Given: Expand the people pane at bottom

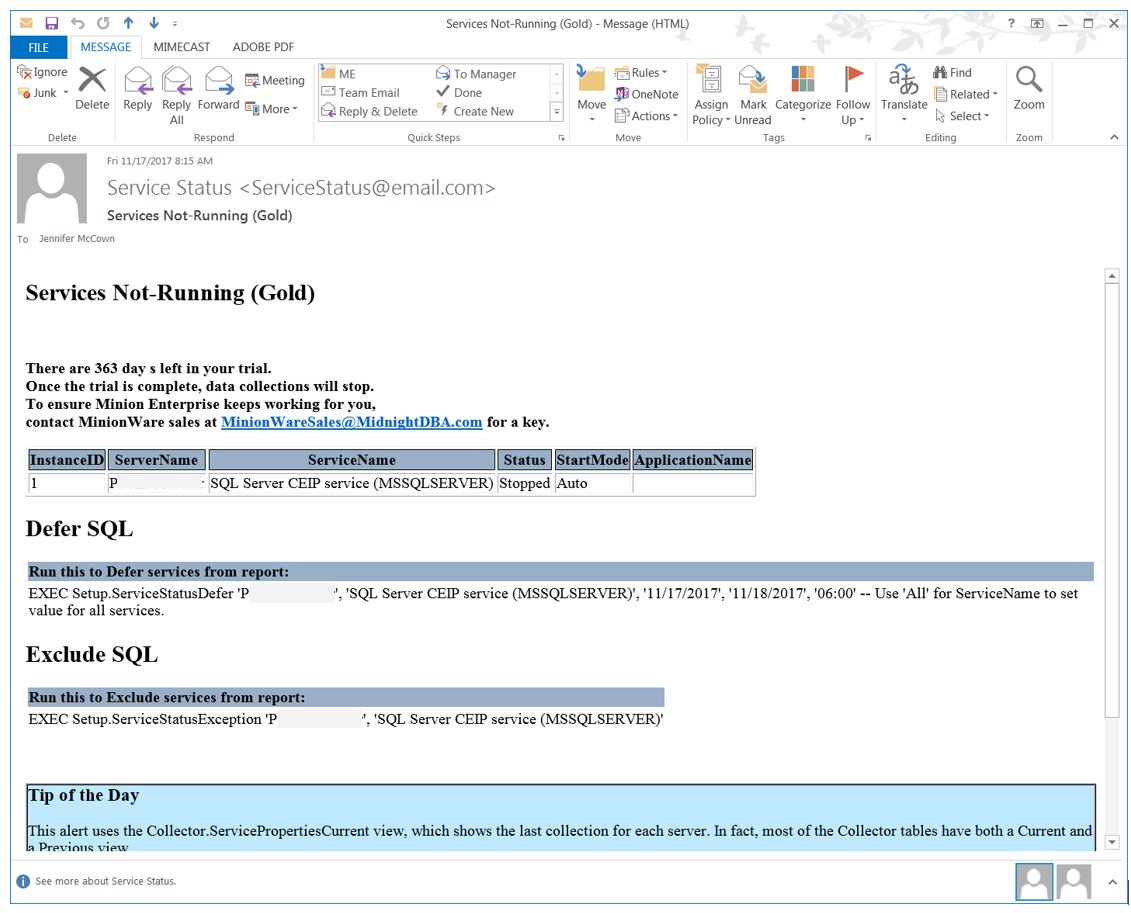Looking at the screenshot, I should click(1112, 881).
